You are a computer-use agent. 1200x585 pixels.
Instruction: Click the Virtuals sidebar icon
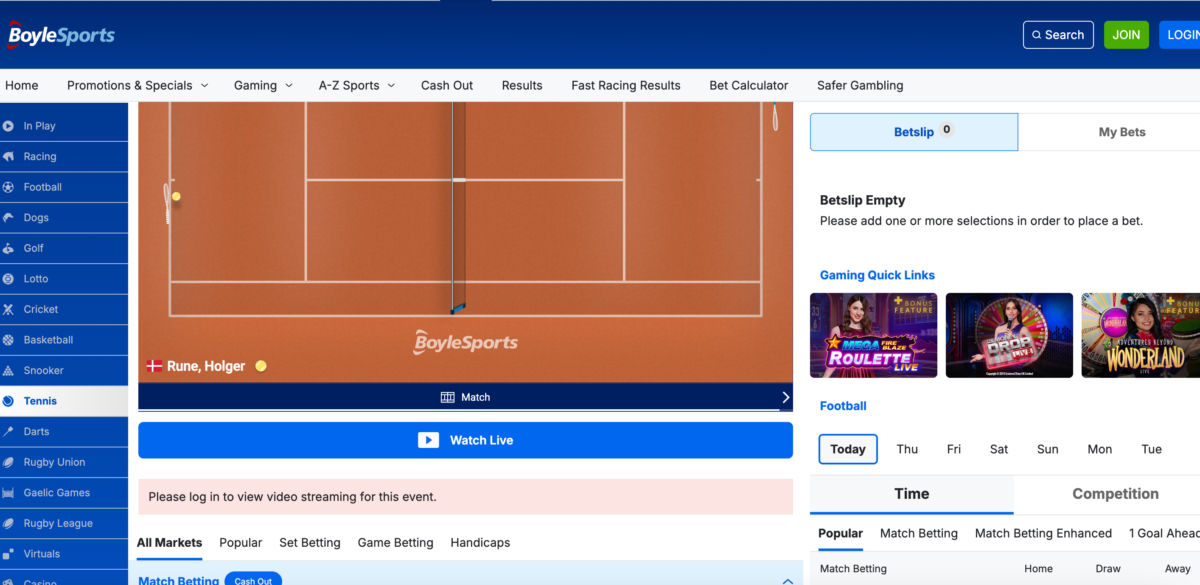coord(9,554)
